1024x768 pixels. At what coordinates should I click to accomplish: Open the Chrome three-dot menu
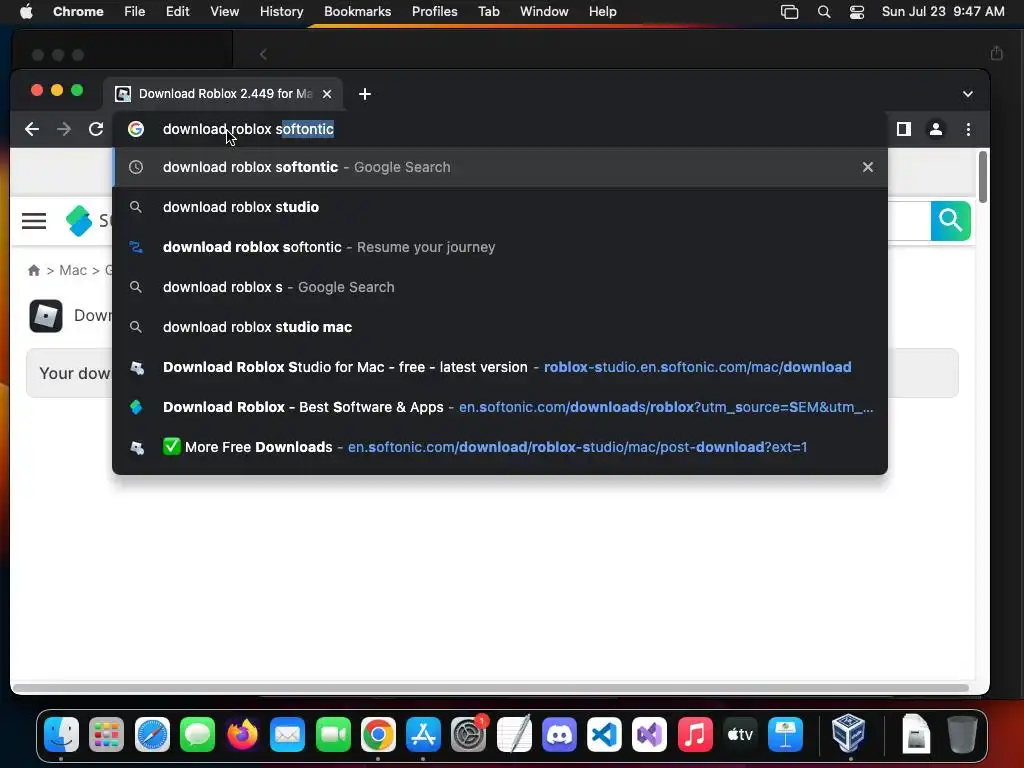click(968, 129)
